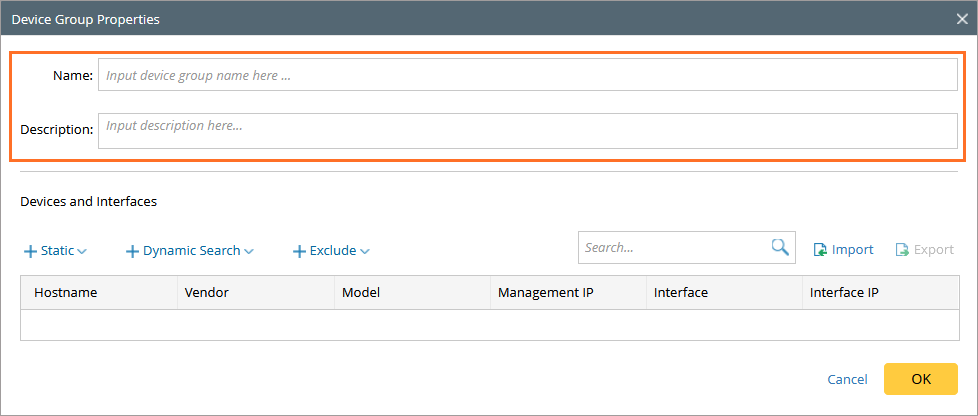Select the Vendor column header
This screenshot has width=978, height=416.
(207, 293)
